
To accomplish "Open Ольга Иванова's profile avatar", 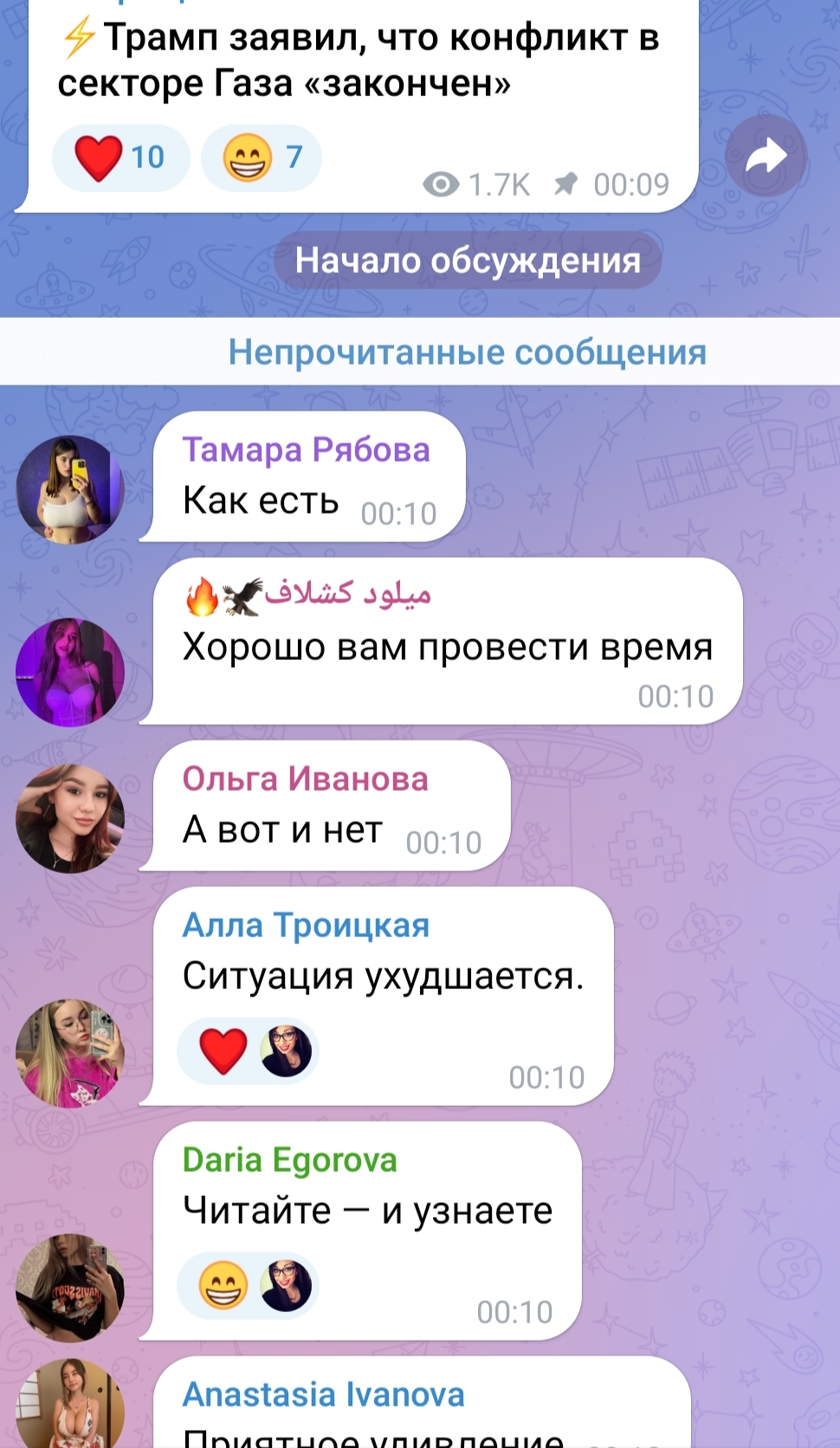I will tap(70, 818).
